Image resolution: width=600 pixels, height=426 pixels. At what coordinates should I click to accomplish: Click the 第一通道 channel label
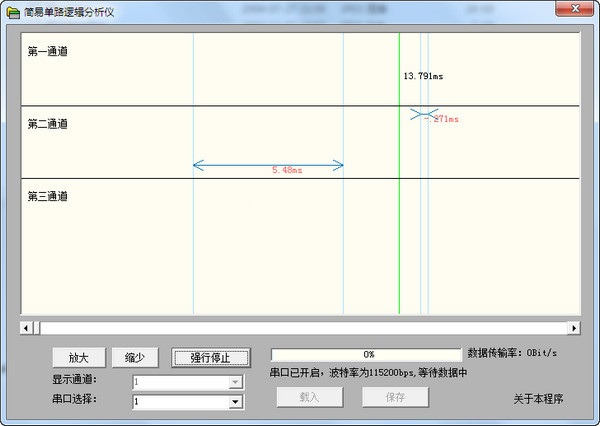click(47, 51)
